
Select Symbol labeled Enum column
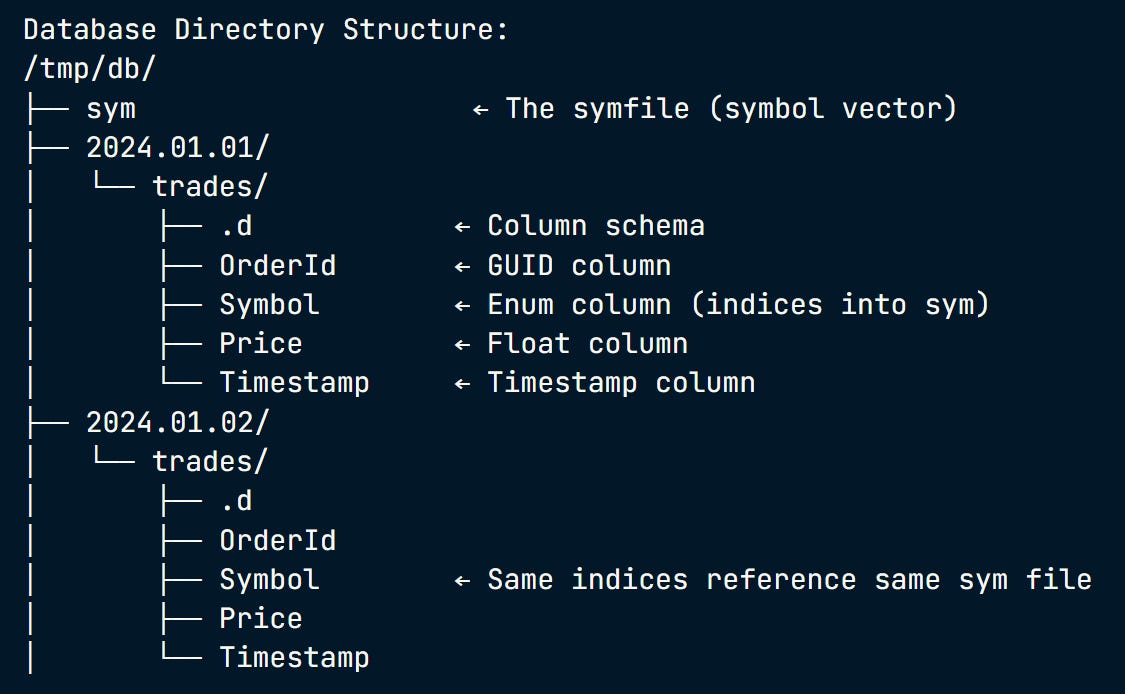tap(269, 305)
